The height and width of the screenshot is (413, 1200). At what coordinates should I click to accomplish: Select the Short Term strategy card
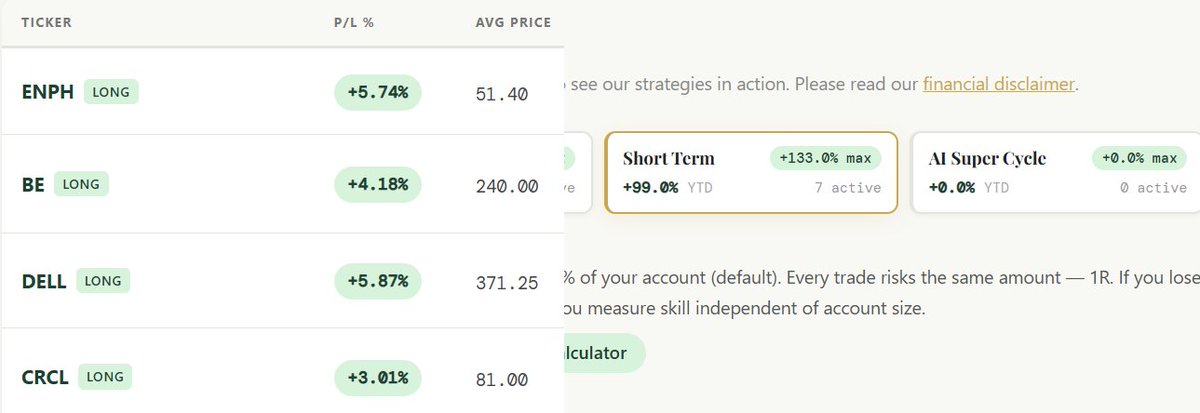(752, 172)
